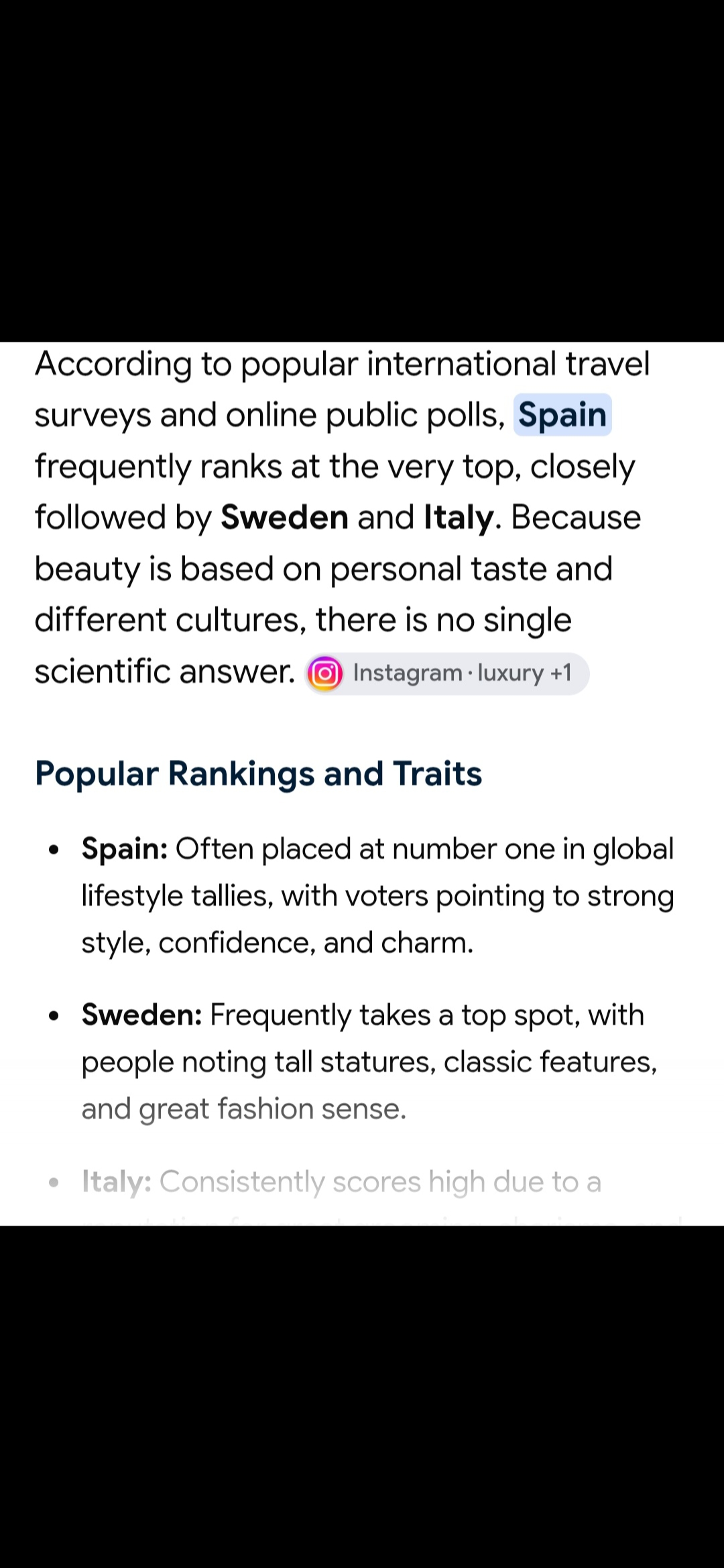
Task: Tap the "Popular Rankings and Traits" heading
Action: pos(258,773)
